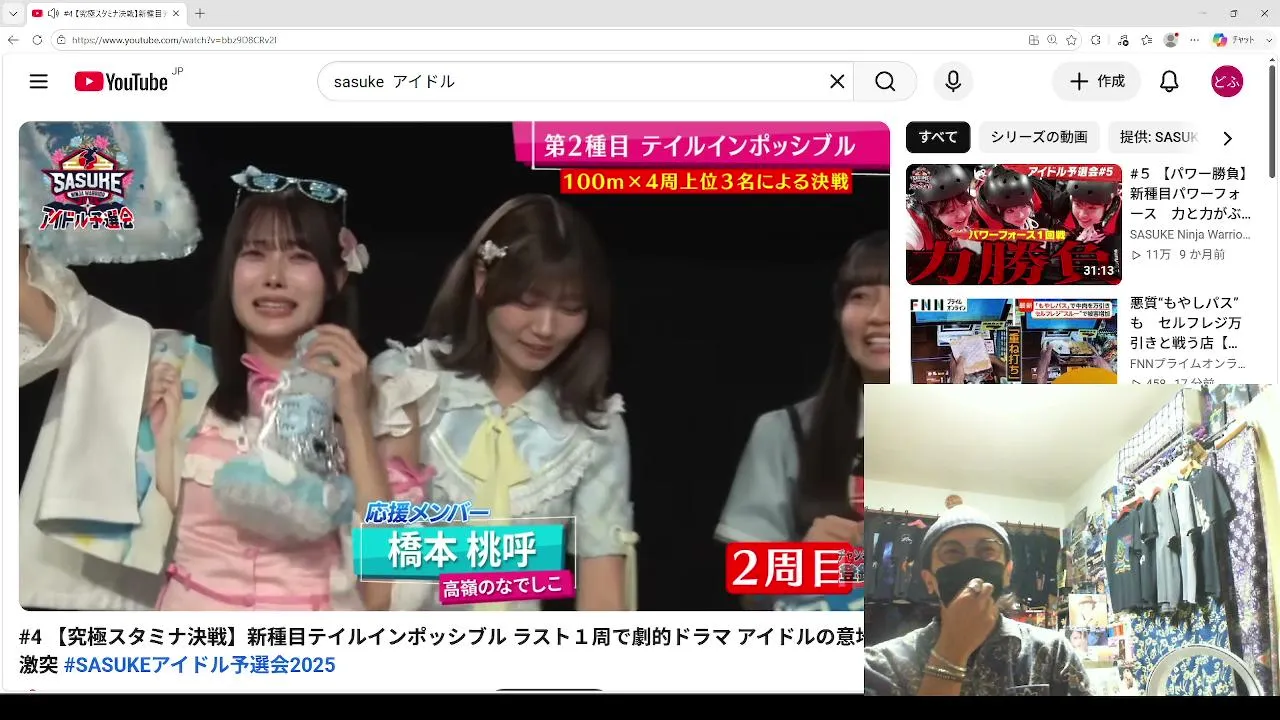The image size is (1280, 720).
Task: Select the シリーズの動画 filter chip
Action: [1039, 137]
